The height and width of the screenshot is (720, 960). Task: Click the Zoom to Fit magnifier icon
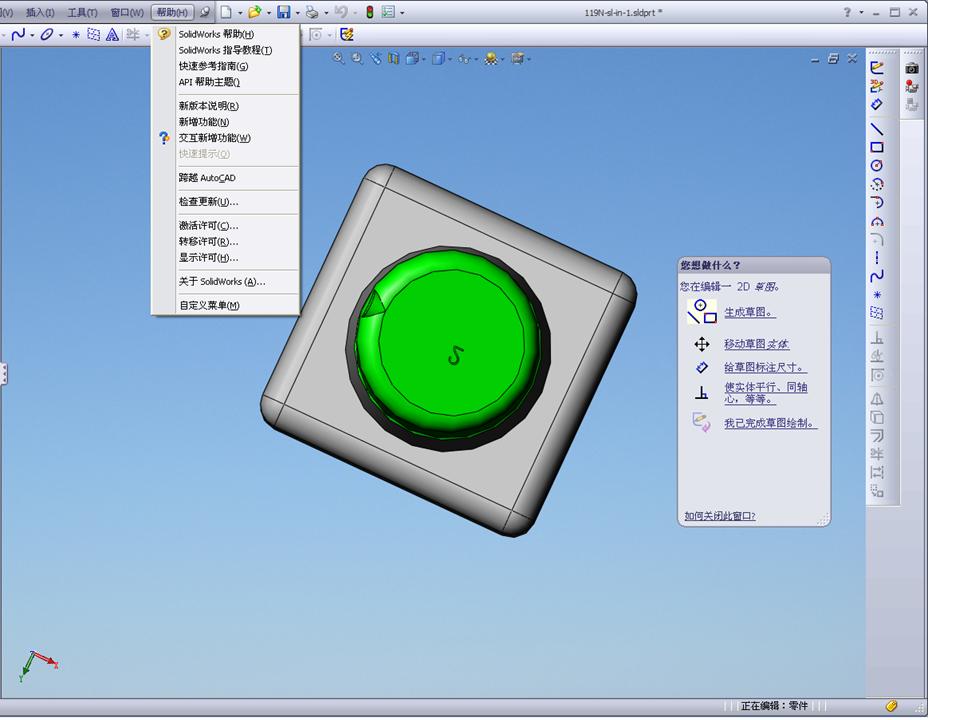pyautogui.click(x=338, y=58)
